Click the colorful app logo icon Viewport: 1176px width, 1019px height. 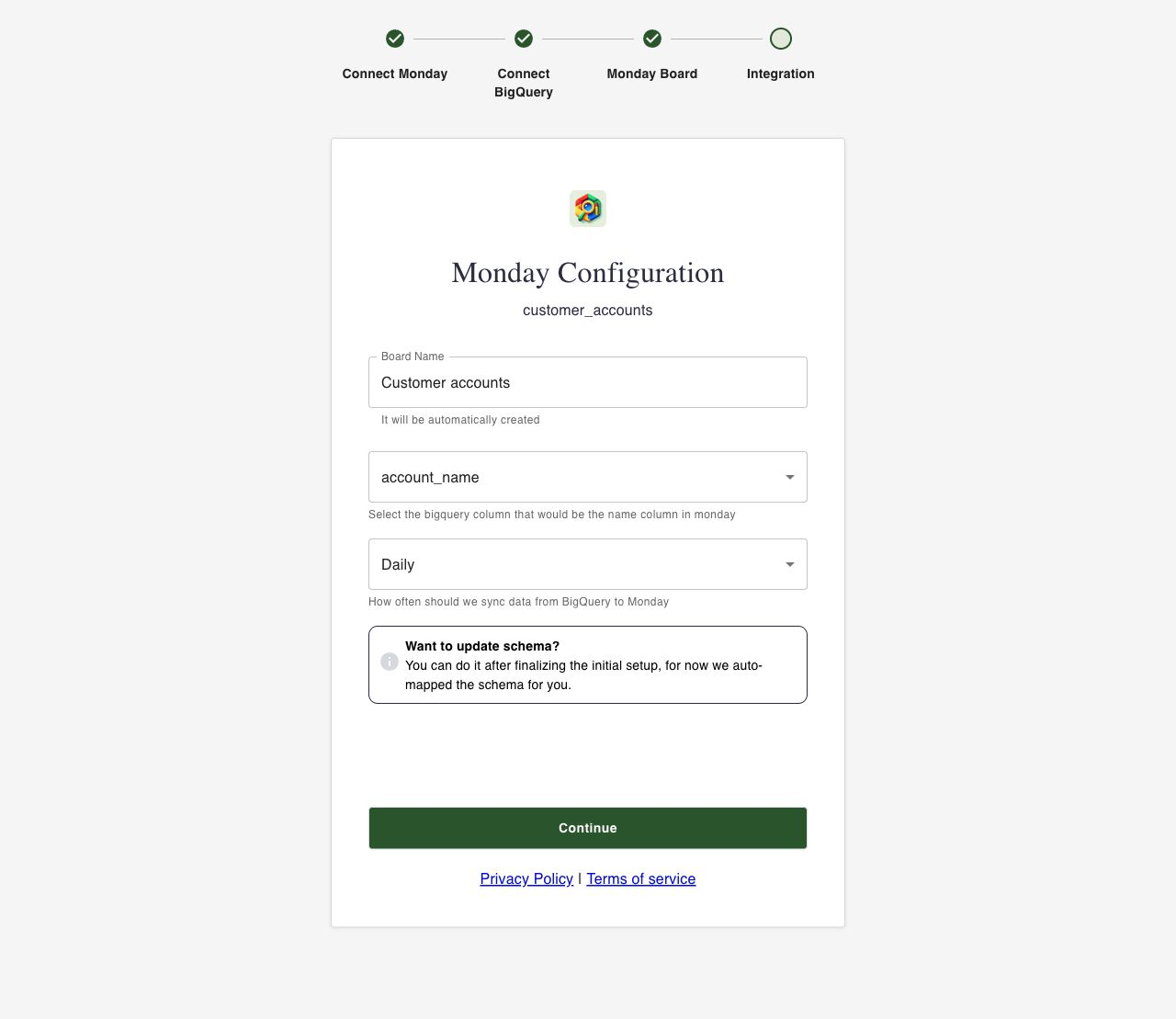588,209
